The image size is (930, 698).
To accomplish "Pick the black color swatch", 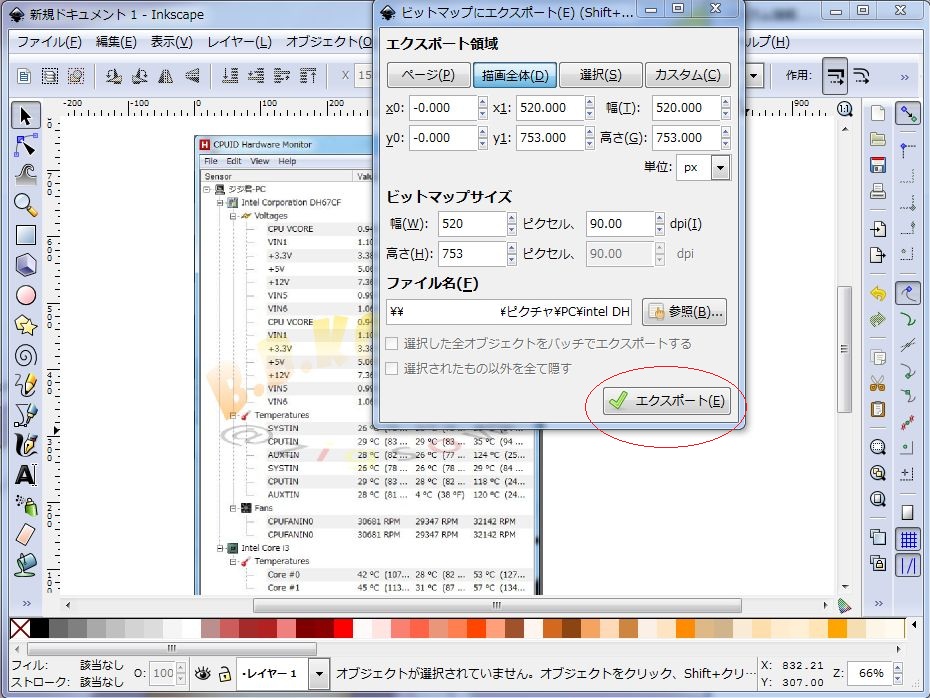I will [39, 629].
